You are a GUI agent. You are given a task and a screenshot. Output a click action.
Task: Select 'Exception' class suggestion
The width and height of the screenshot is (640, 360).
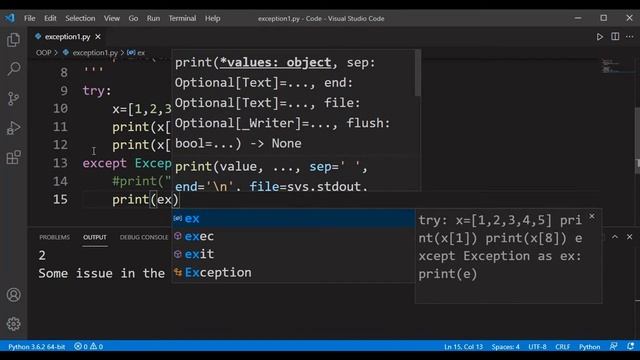click(x=293, y=272)
